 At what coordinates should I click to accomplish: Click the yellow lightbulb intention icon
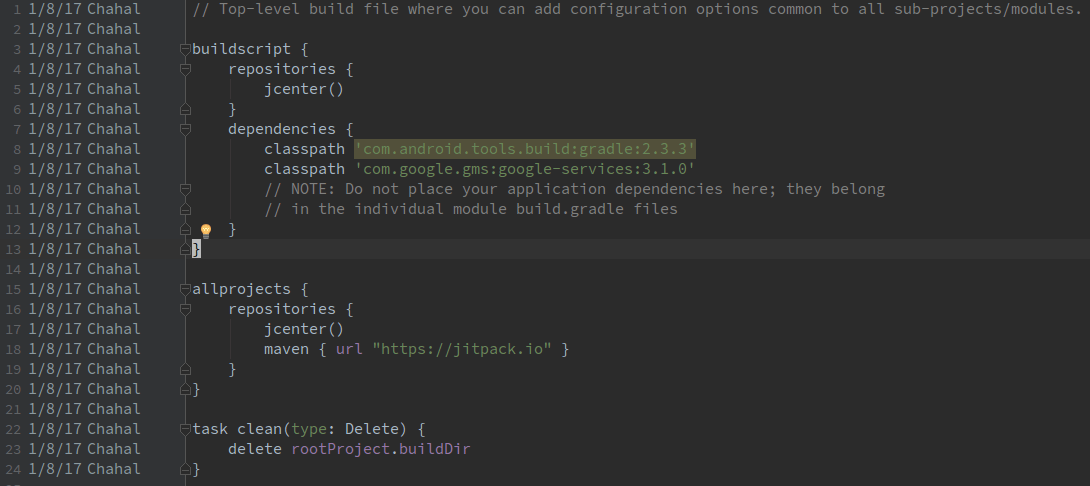pos(206,230)
